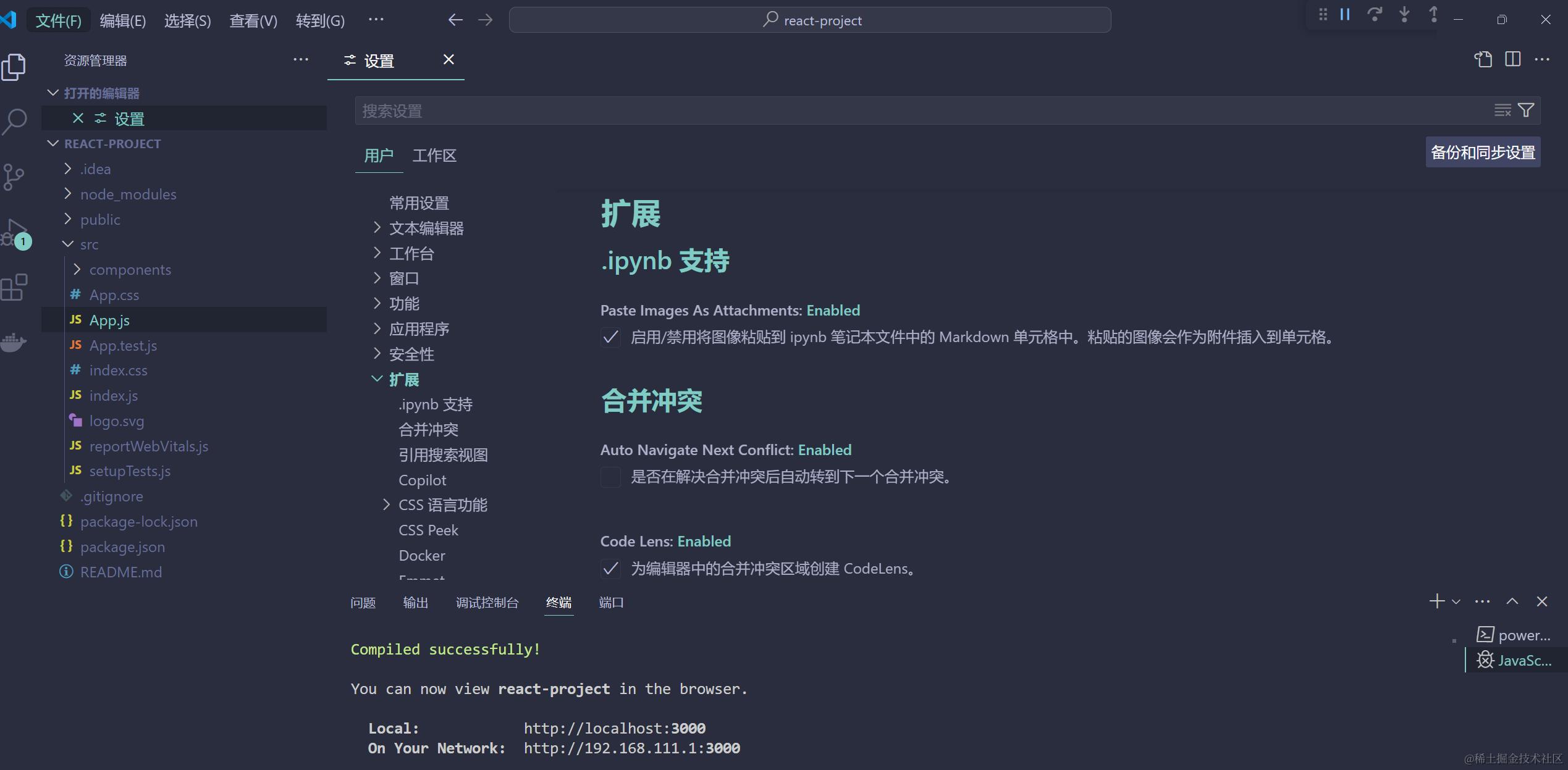The width and height of the screenshot is (1568, 770).
Task: Open the settings filter icon
Action: (1526, 110)
